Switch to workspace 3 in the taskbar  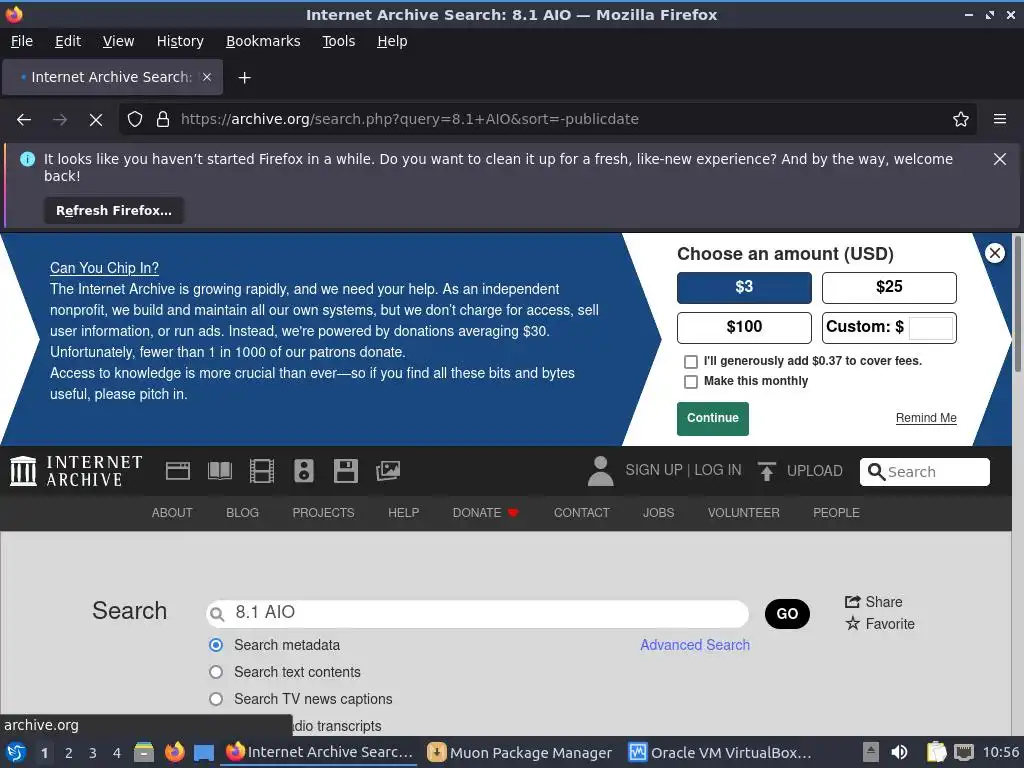(93, 753)
